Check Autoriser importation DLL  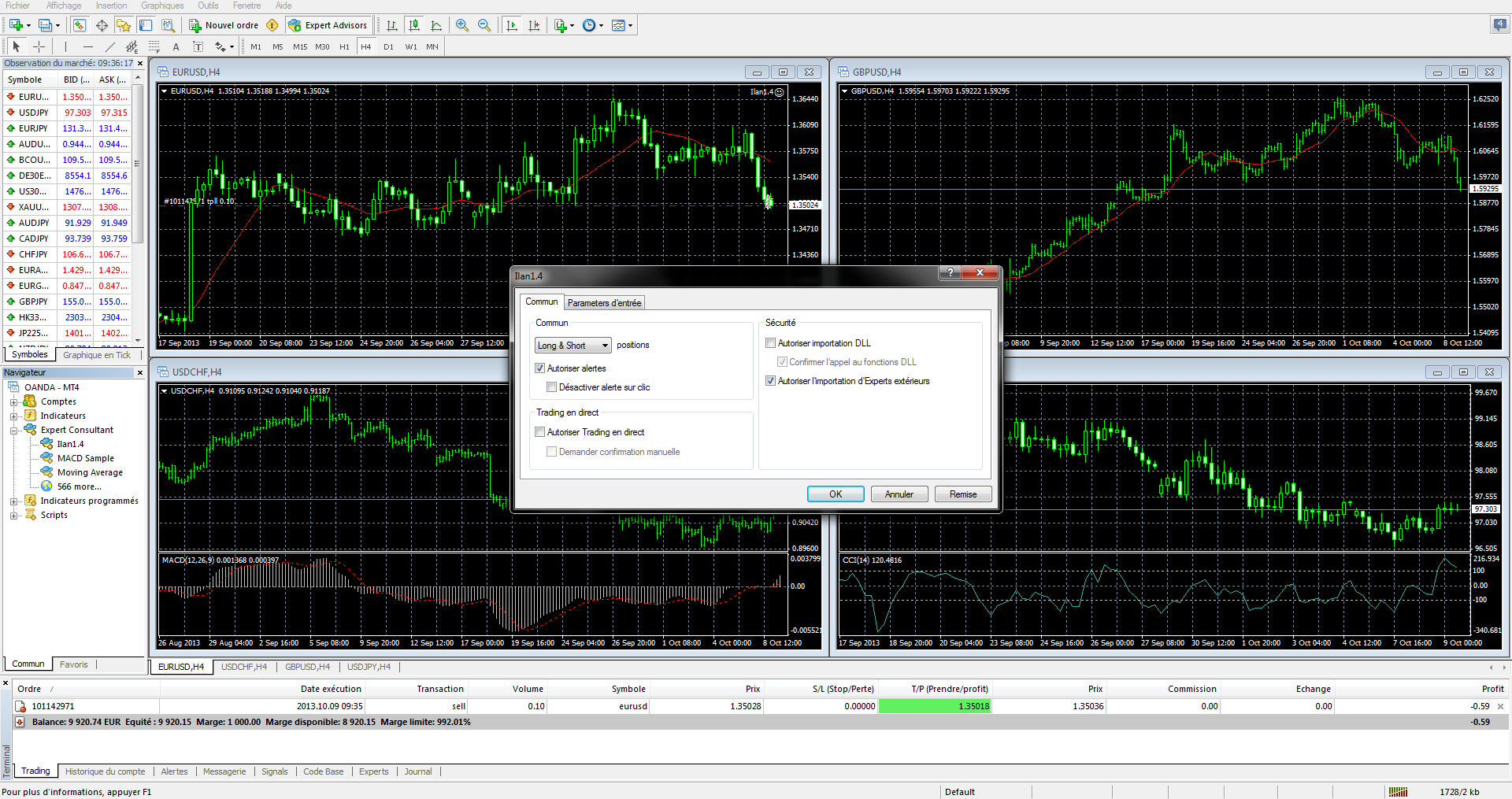pos(771,343)
